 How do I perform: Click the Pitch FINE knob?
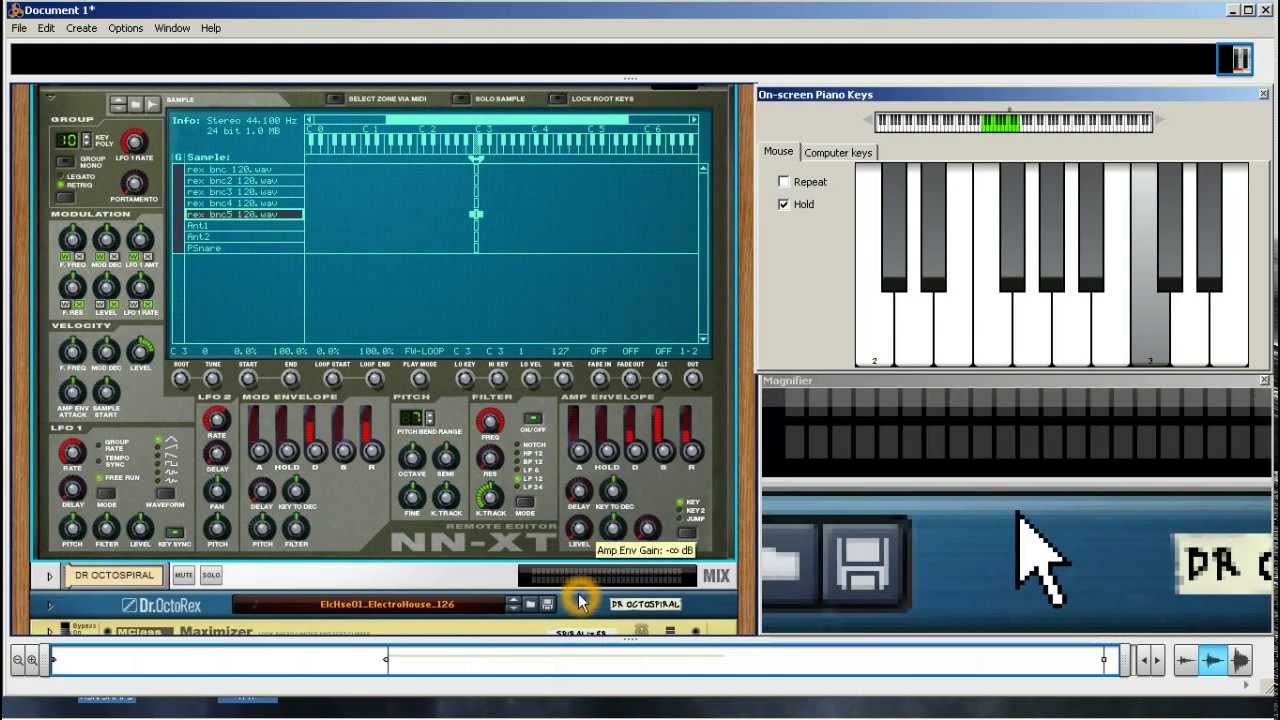(412, 497)
